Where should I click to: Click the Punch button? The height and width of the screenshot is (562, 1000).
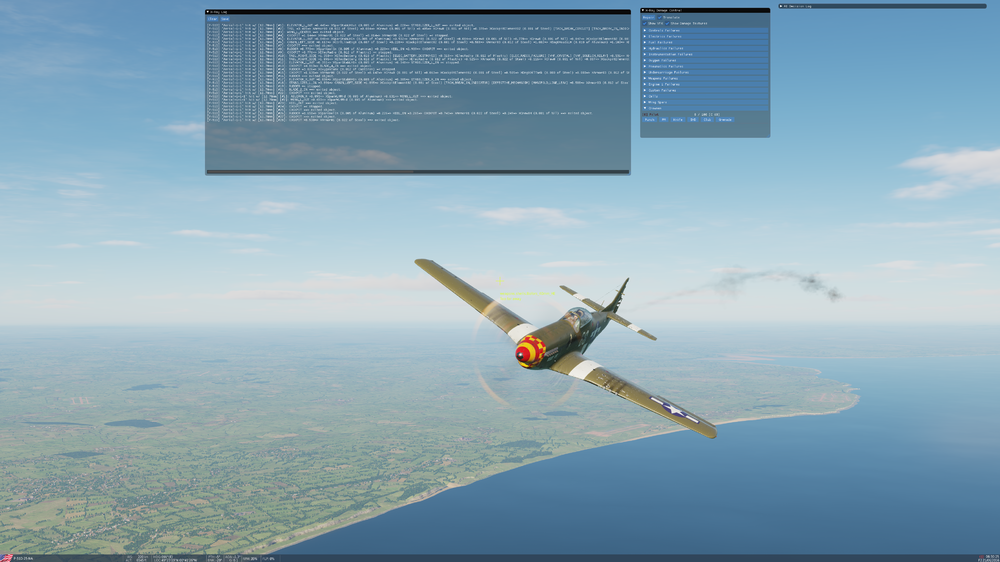click(649, 119)
